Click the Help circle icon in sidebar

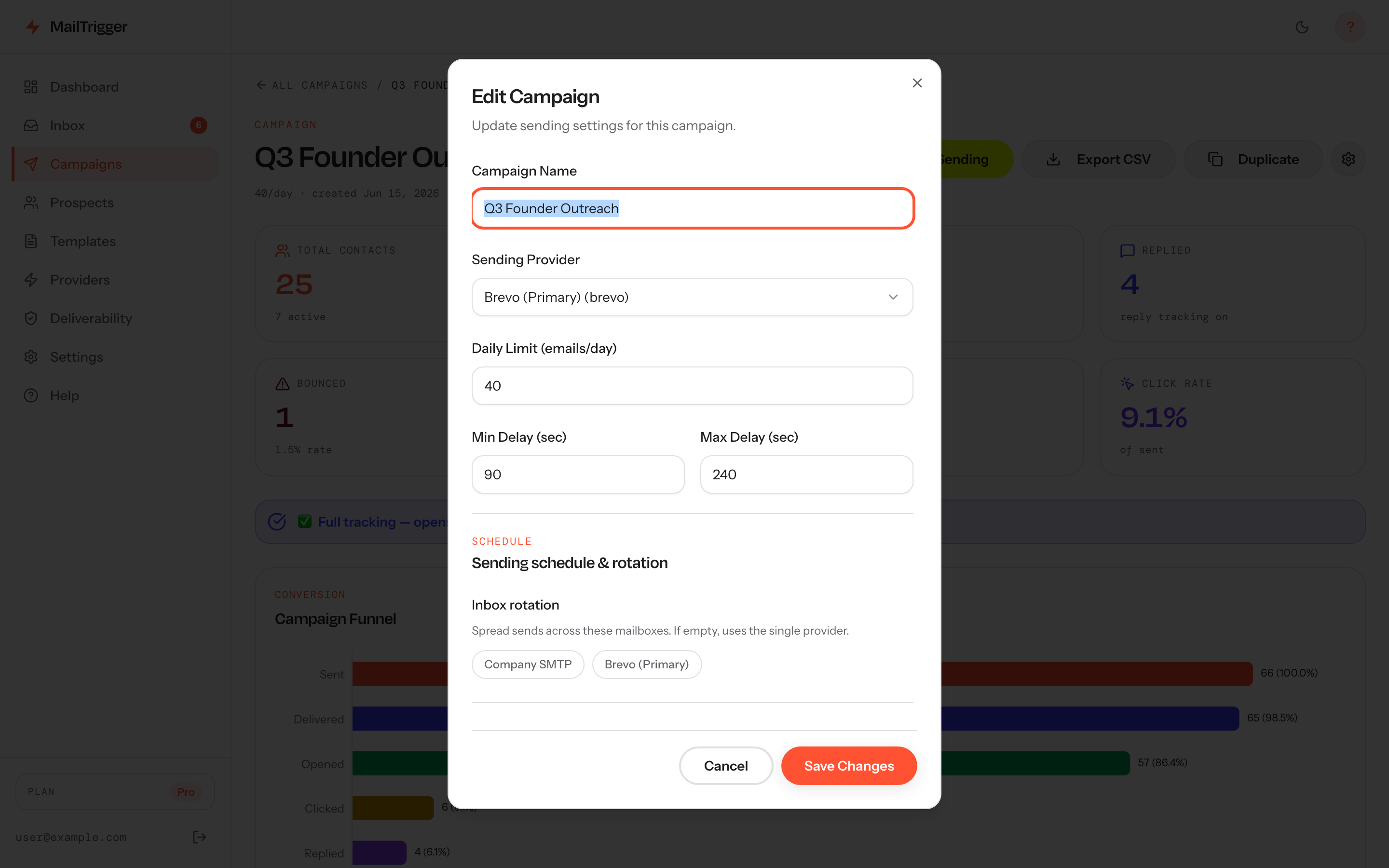pos(31,395)
